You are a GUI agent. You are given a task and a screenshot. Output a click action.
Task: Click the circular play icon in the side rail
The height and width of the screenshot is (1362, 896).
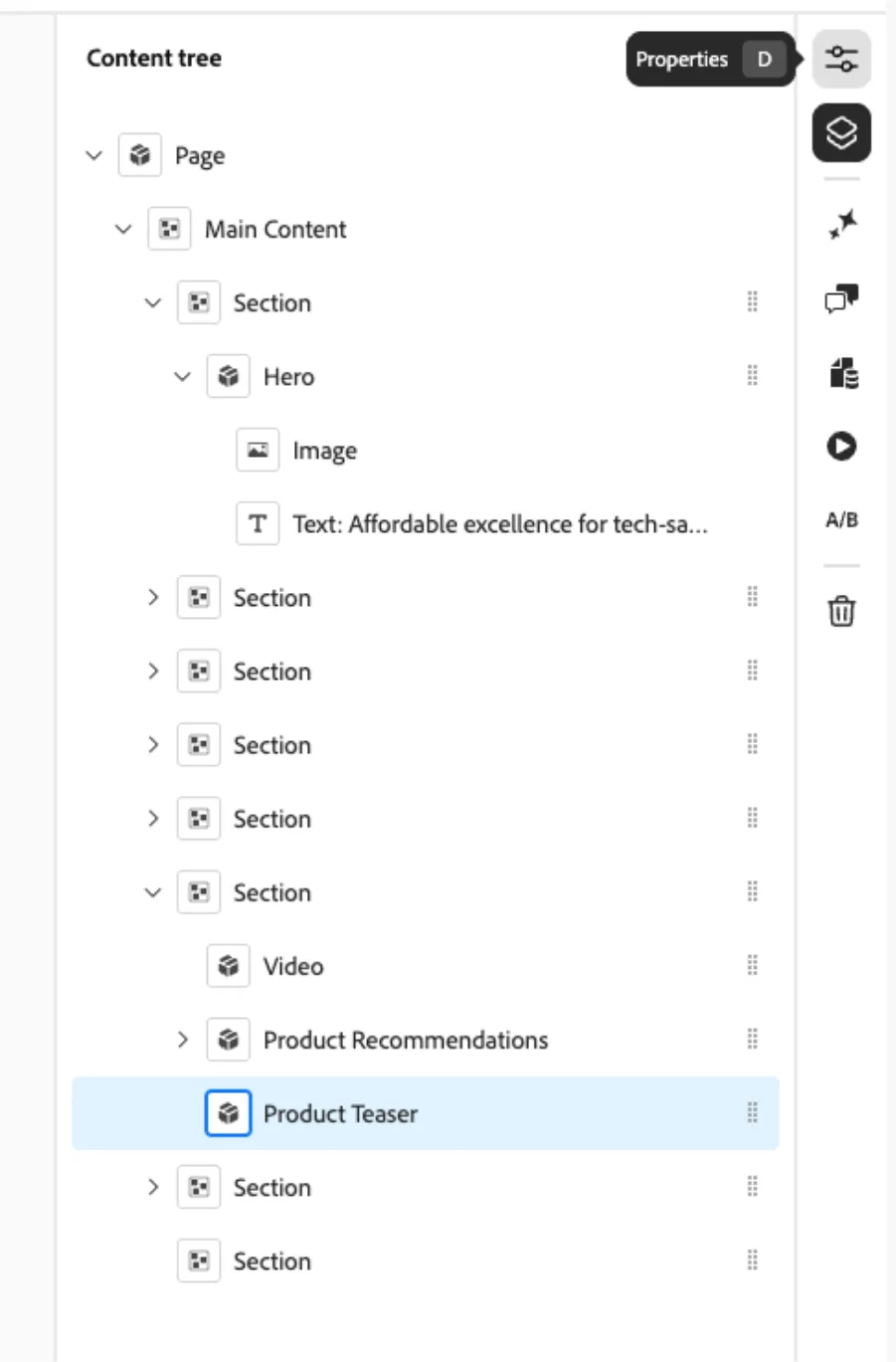coord(841,446)
